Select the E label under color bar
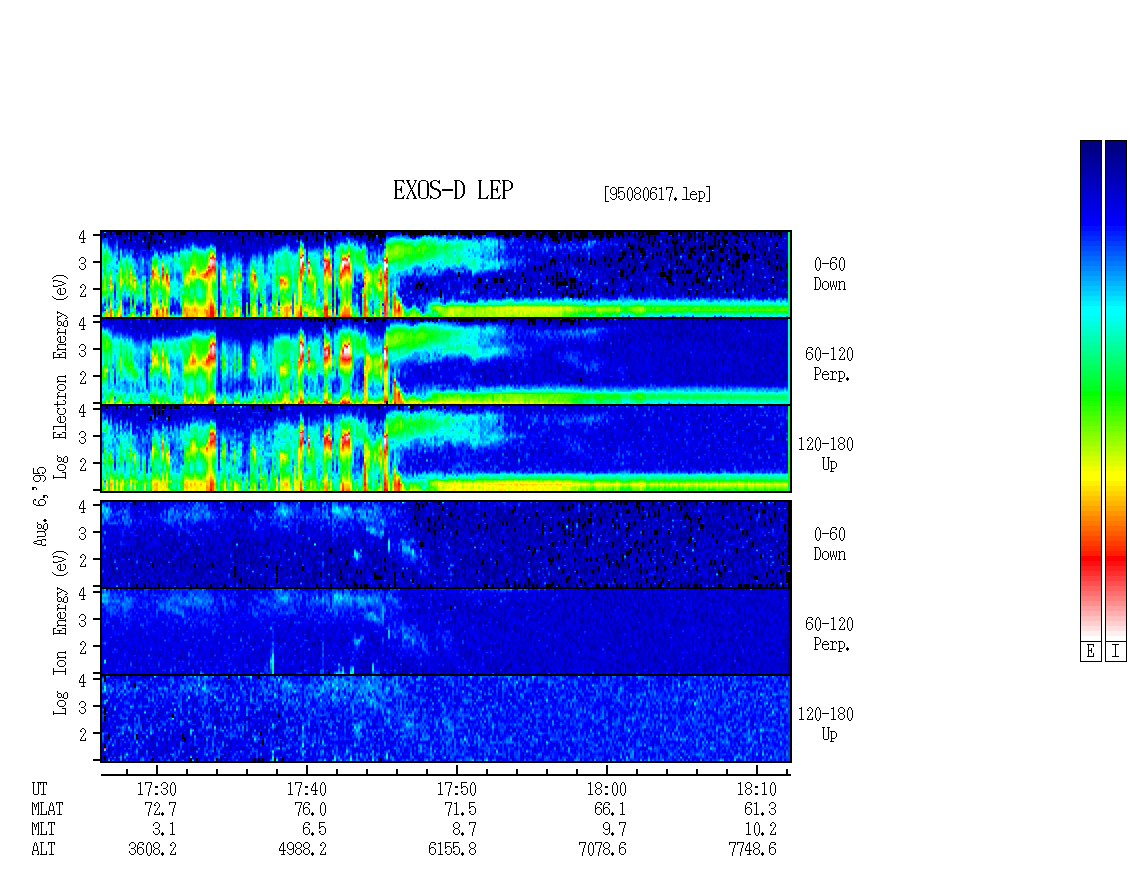 [1090, 652]
